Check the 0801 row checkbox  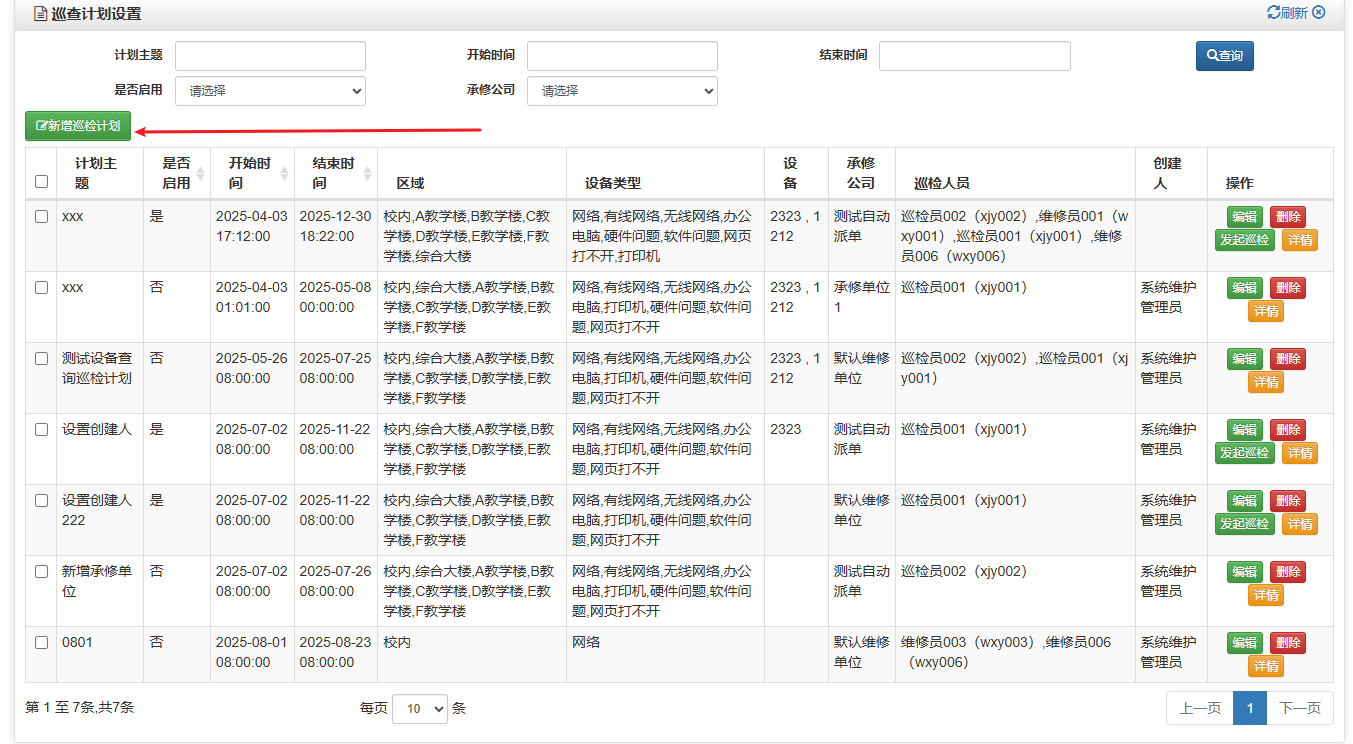coord(41,642)
